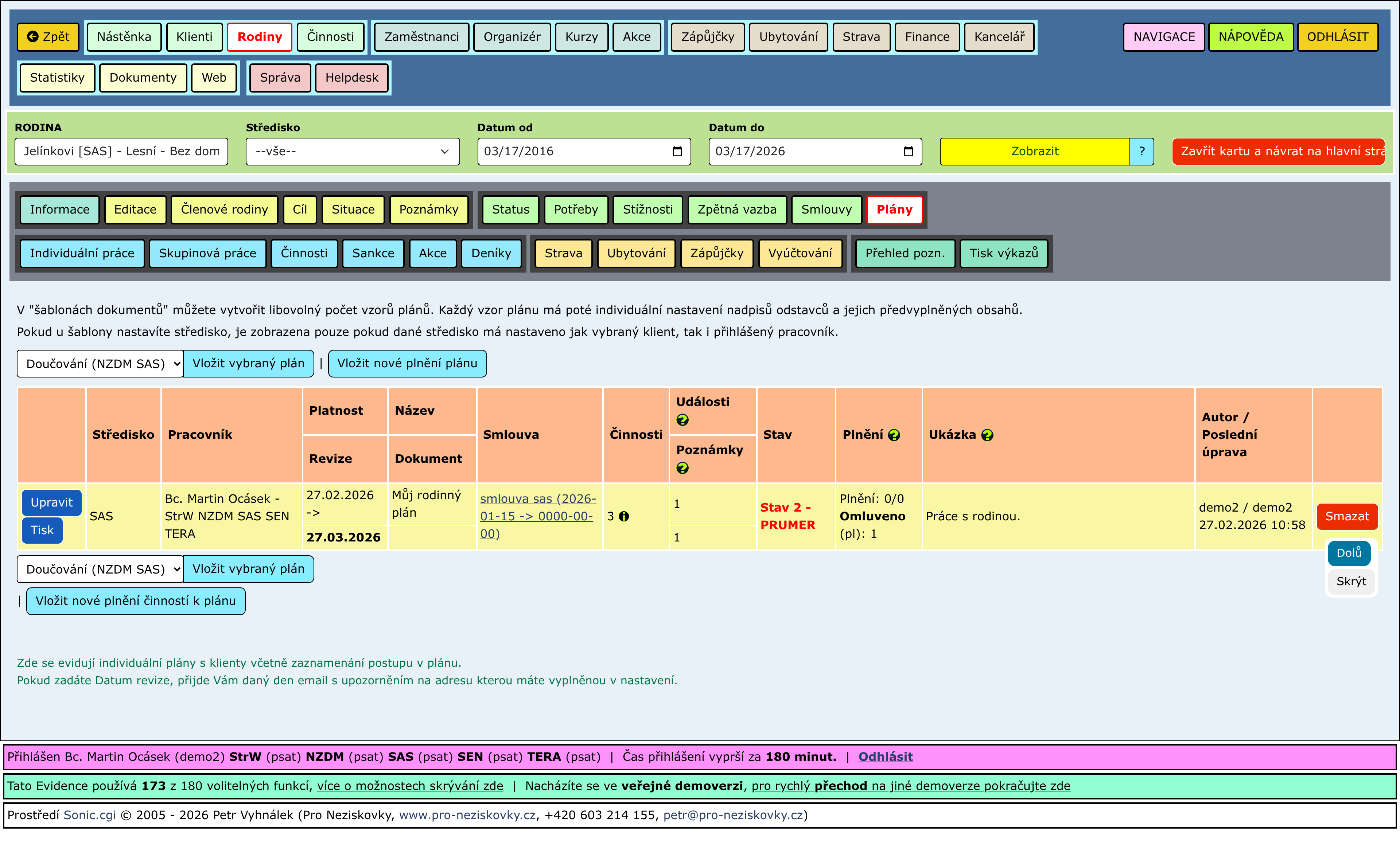Click the help icon under Poznámky header
Screen dimensions: 1400x849
point(682,468)
